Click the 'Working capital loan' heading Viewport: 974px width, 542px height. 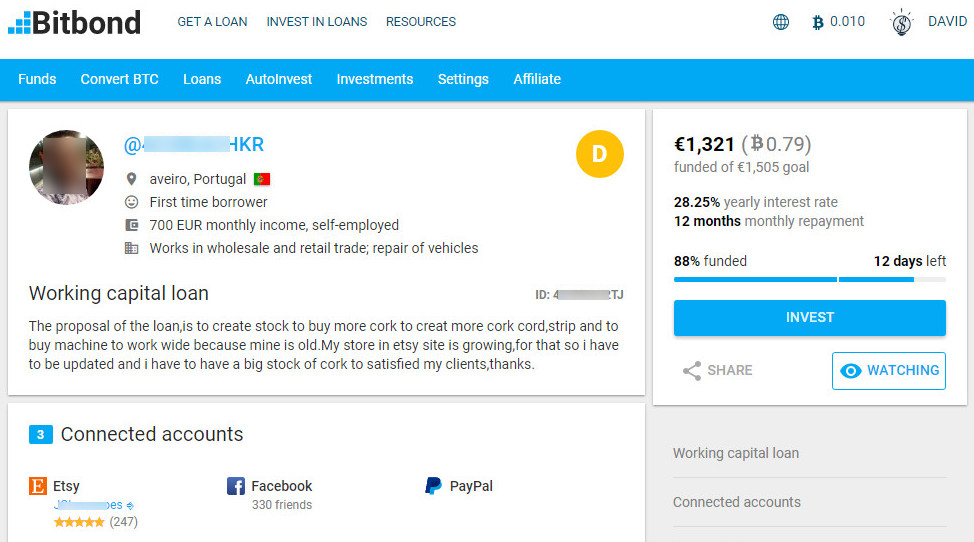(x=119, y=294)
